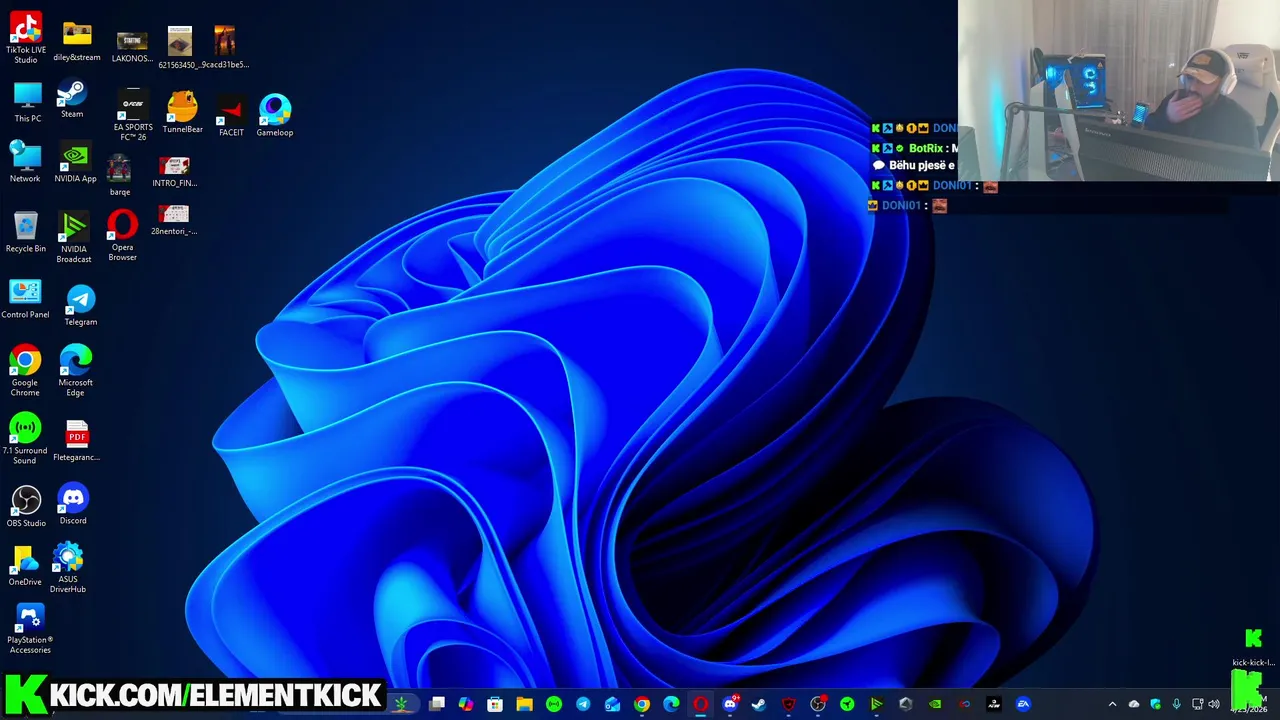Image resolution: width=1280 pixels, height=720 pixels.
Task: Select This PC desktop icon
Action: (28, 102)
